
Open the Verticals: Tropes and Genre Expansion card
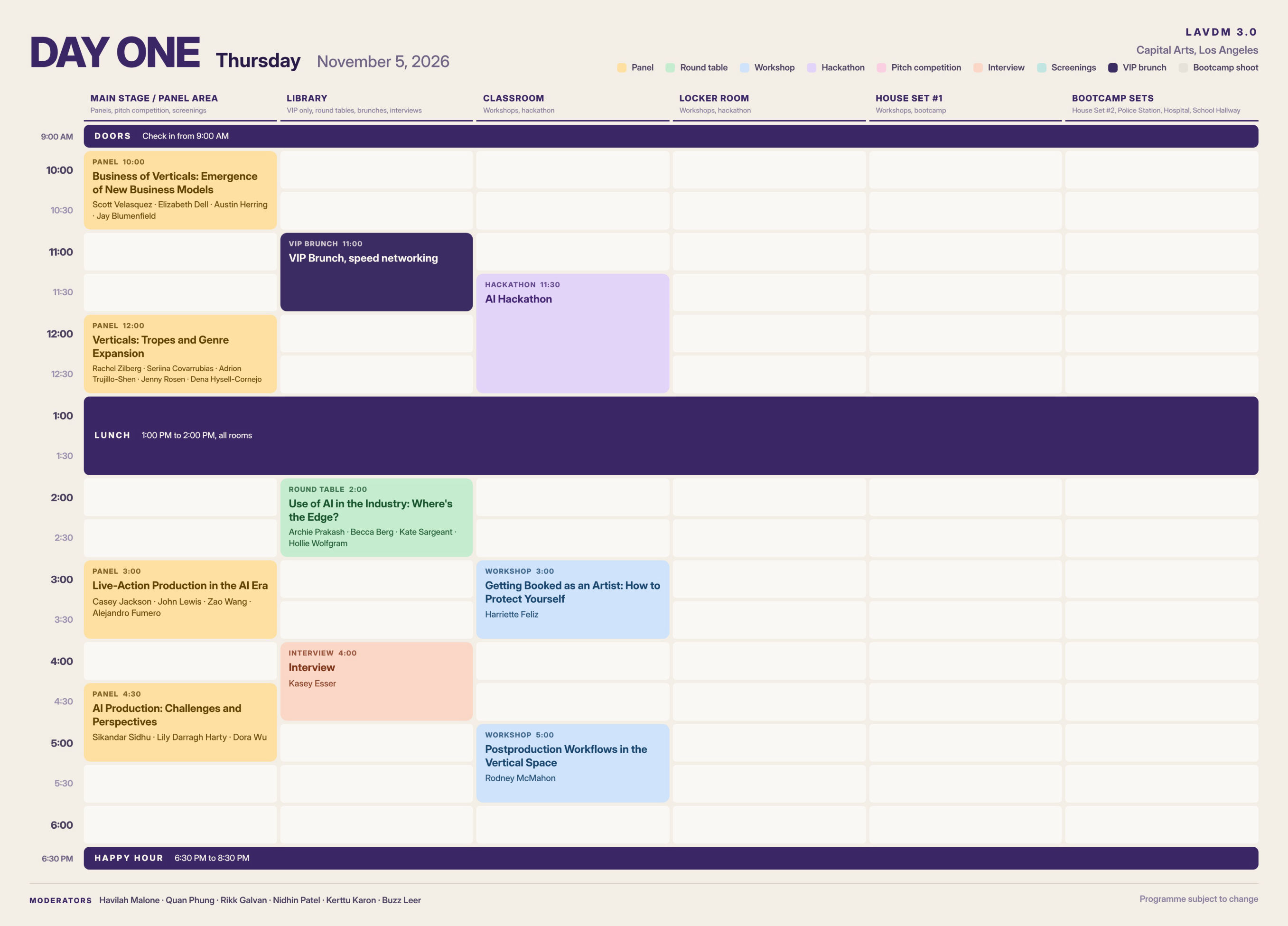(x=180, y=354)
